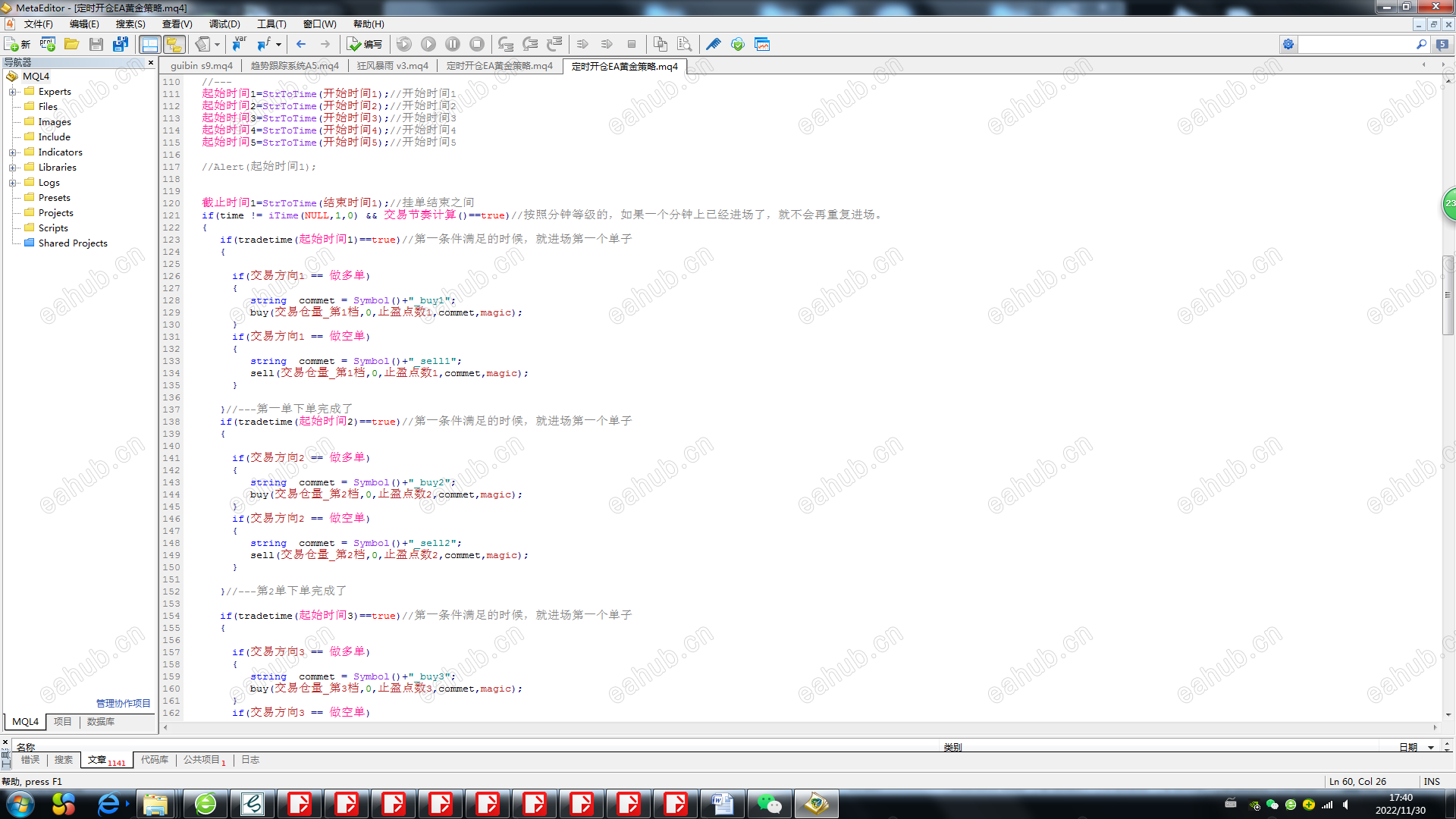
Task: Start debugging with play icon
Action: [428, 44]
